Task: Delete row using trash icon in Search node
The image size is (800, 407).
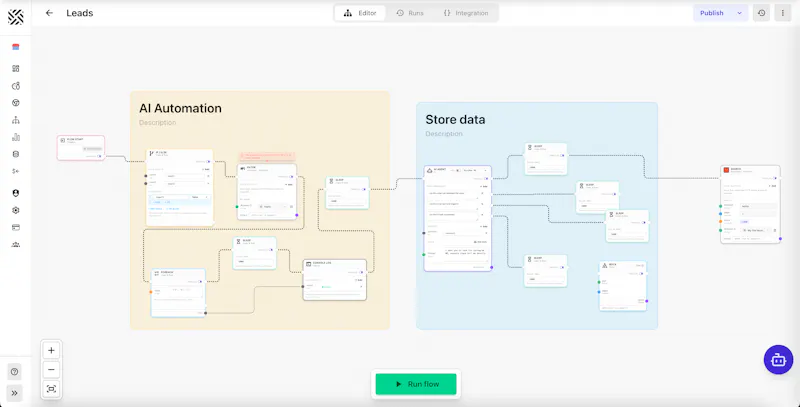Action: coord(774,231)
